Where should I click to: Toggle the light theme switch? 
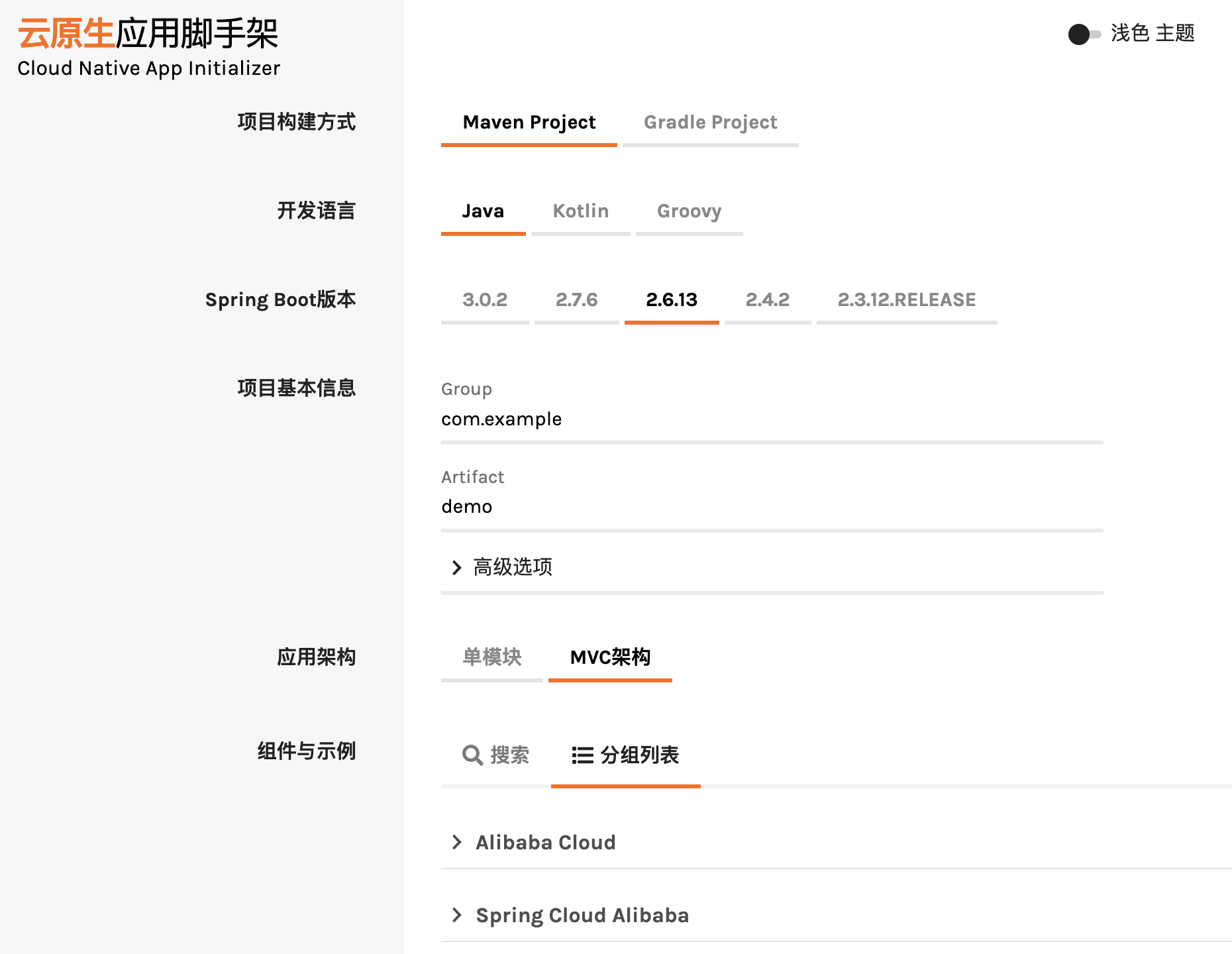coord(1084,34)
